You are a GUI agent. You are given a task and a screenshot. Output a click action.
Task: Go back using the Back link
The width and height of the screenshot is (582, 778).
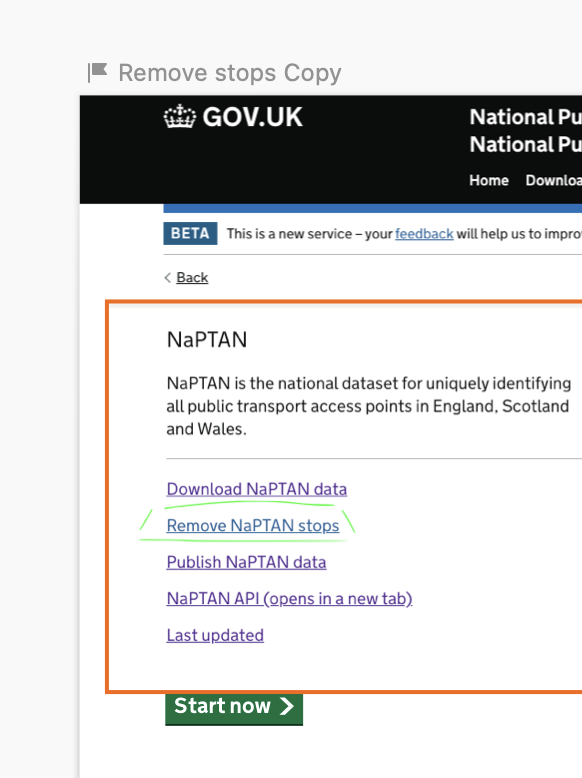click(x=192, y=277)
